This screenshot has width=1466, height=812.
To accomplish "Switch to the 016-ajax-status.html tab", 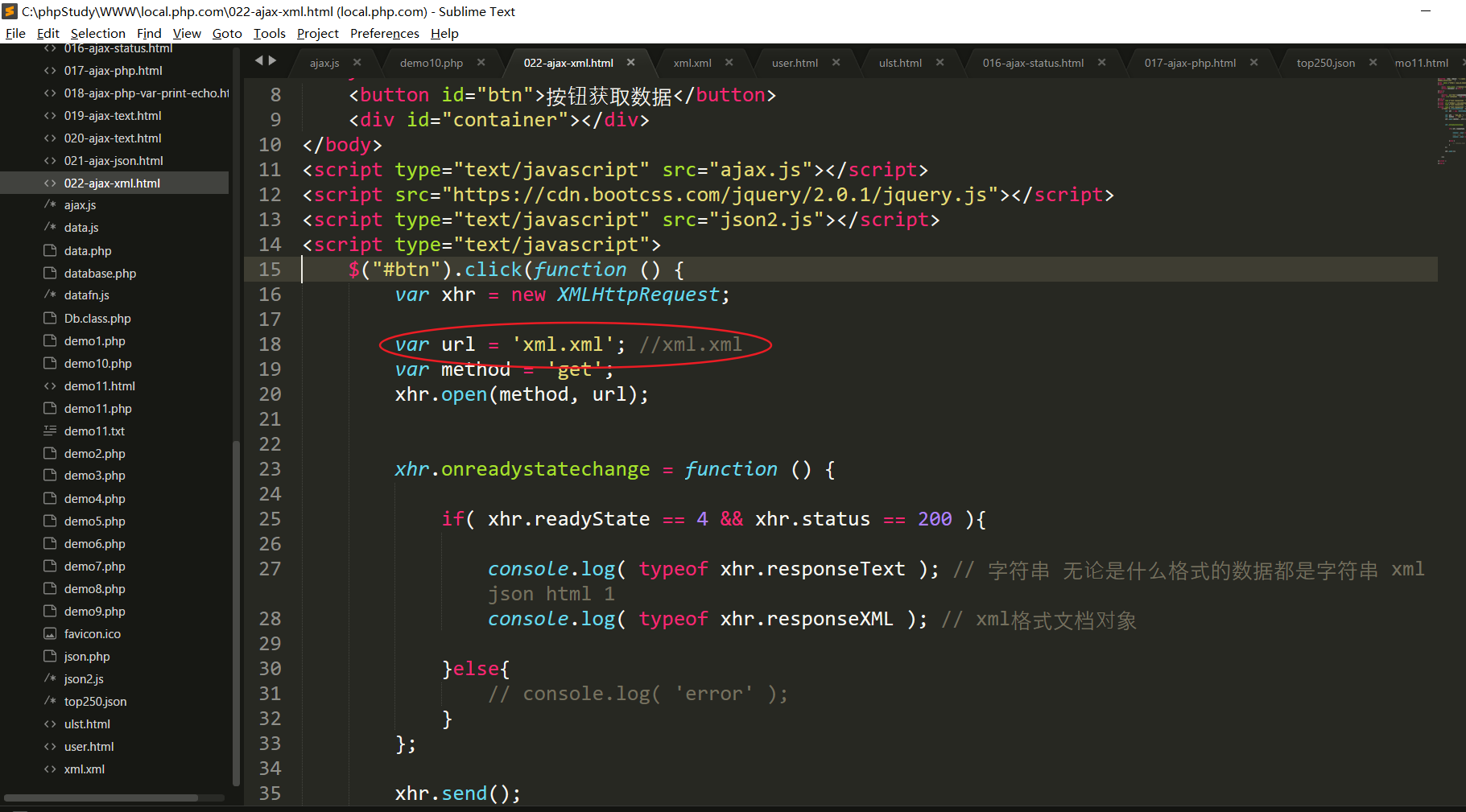I will tap(1033, 63).
